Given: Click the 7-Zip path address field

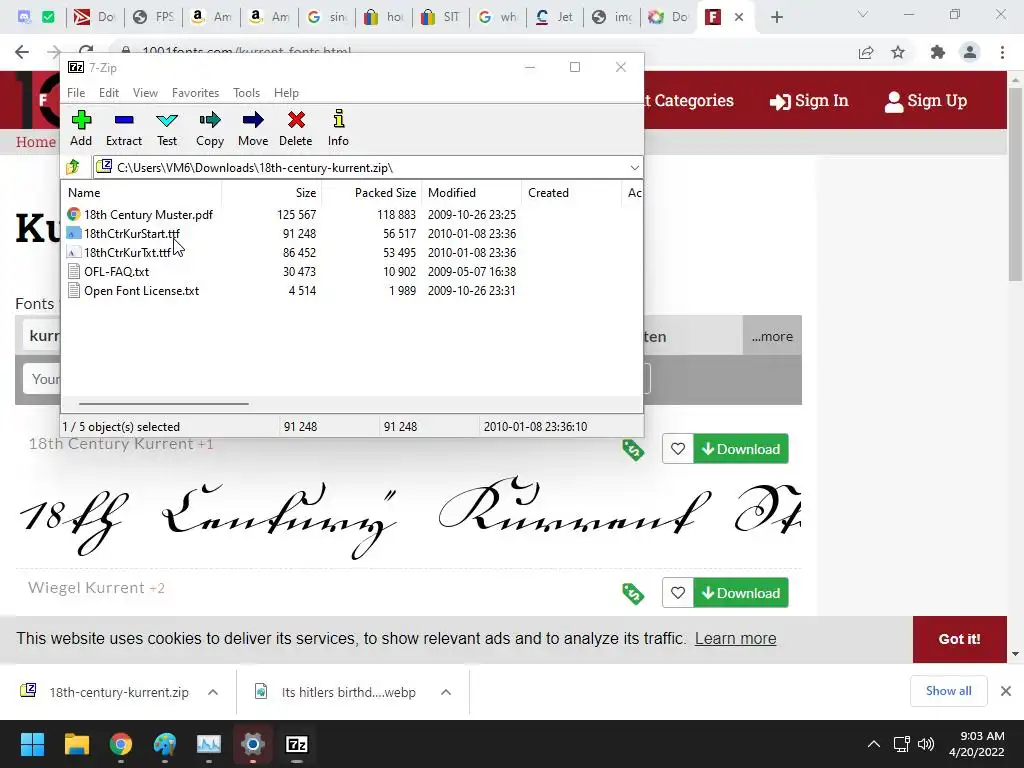Looking at the screenshot, I should click(368, 168).
